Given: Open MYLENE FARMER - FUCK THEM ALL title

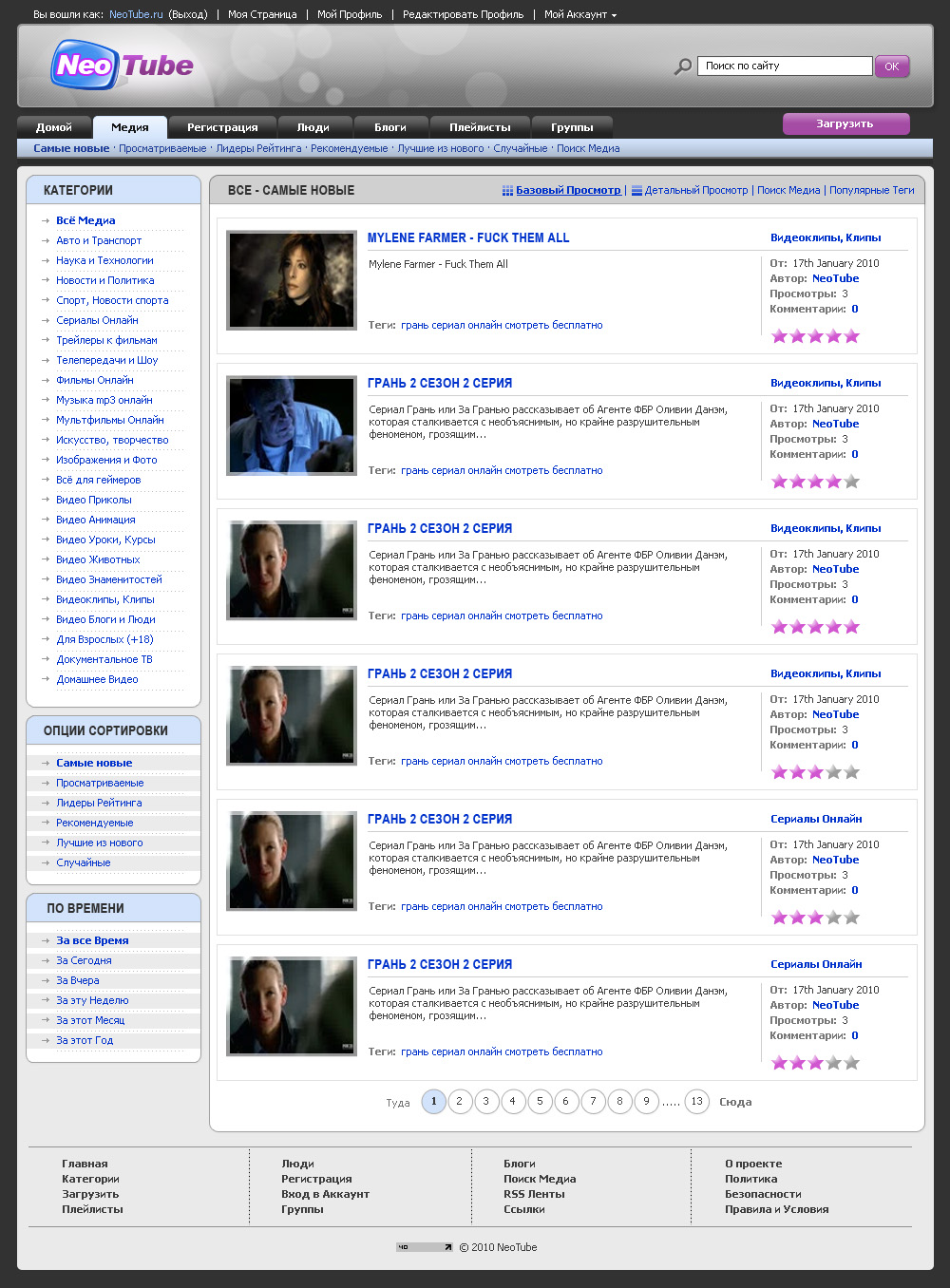Looking at the screenshot, I should 468,238.
